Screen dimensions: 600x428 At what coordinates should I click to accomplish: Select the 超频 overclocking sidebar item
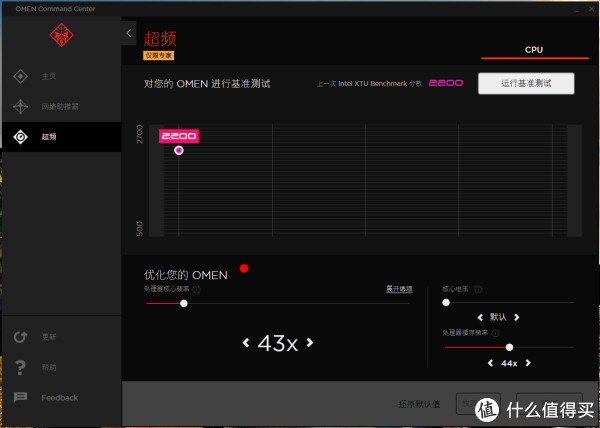click(x=62, y=137)
